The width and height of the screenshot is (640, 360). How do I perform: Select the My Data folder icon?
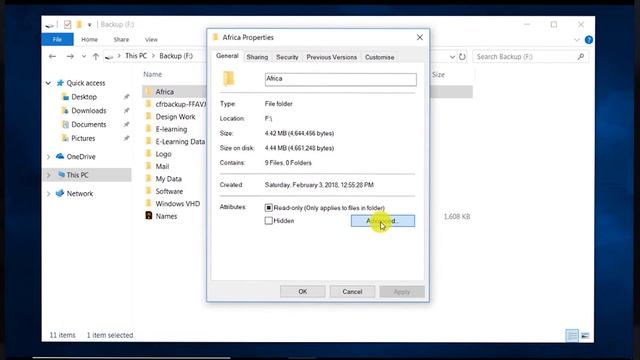click(x=149, y=178)
